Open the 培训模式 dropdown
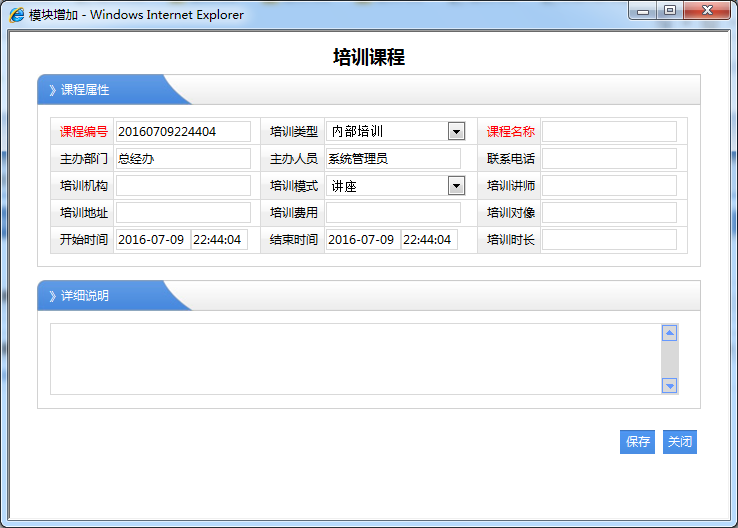The width and height of the screenshot is (738, 528). (x=456, y=185)
